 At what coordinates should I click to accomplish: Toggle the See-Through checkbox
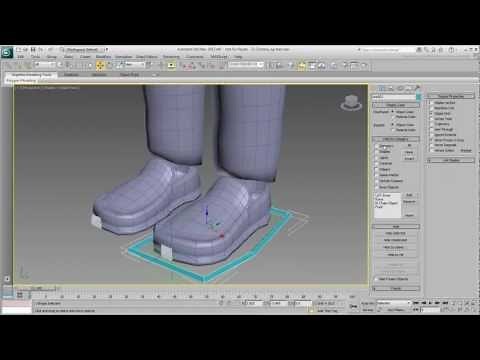point(431,129)
